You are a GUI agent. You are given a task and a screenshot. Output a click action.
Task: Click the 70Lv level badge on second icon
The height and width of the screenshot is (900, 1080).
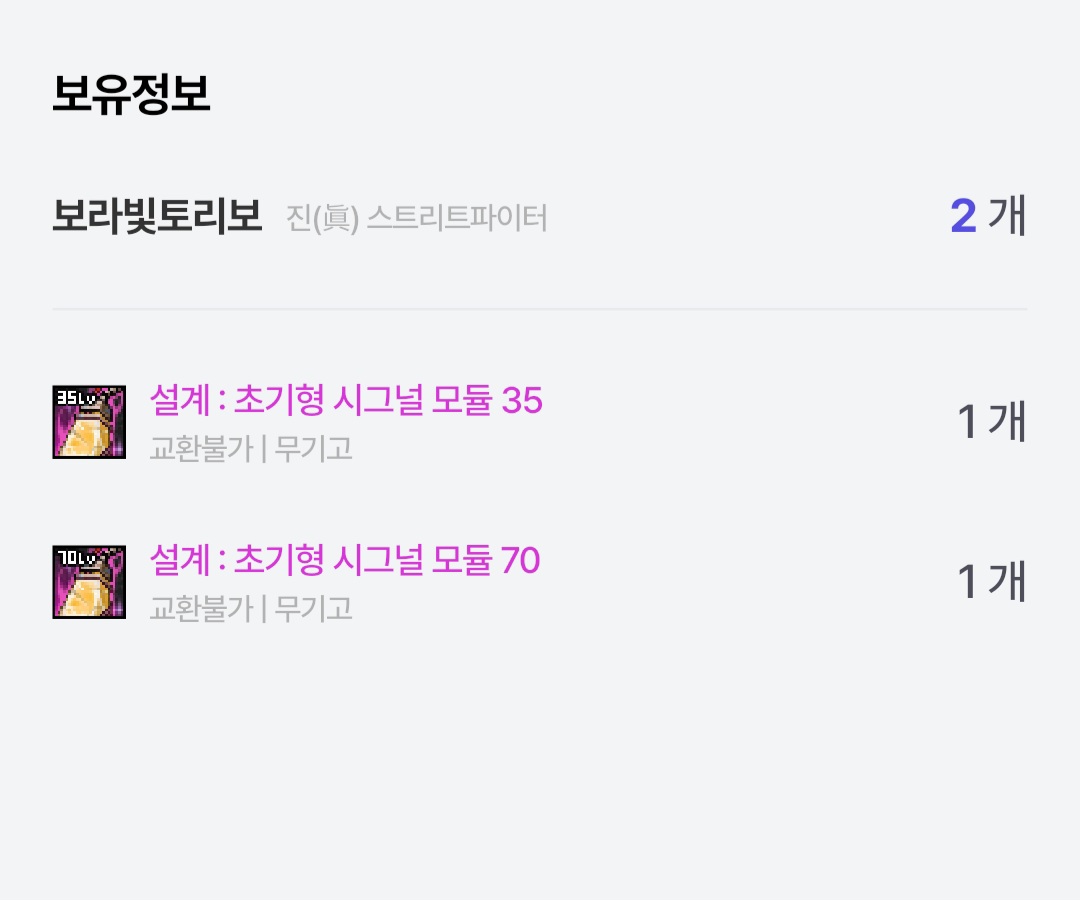tap(76, 557)
